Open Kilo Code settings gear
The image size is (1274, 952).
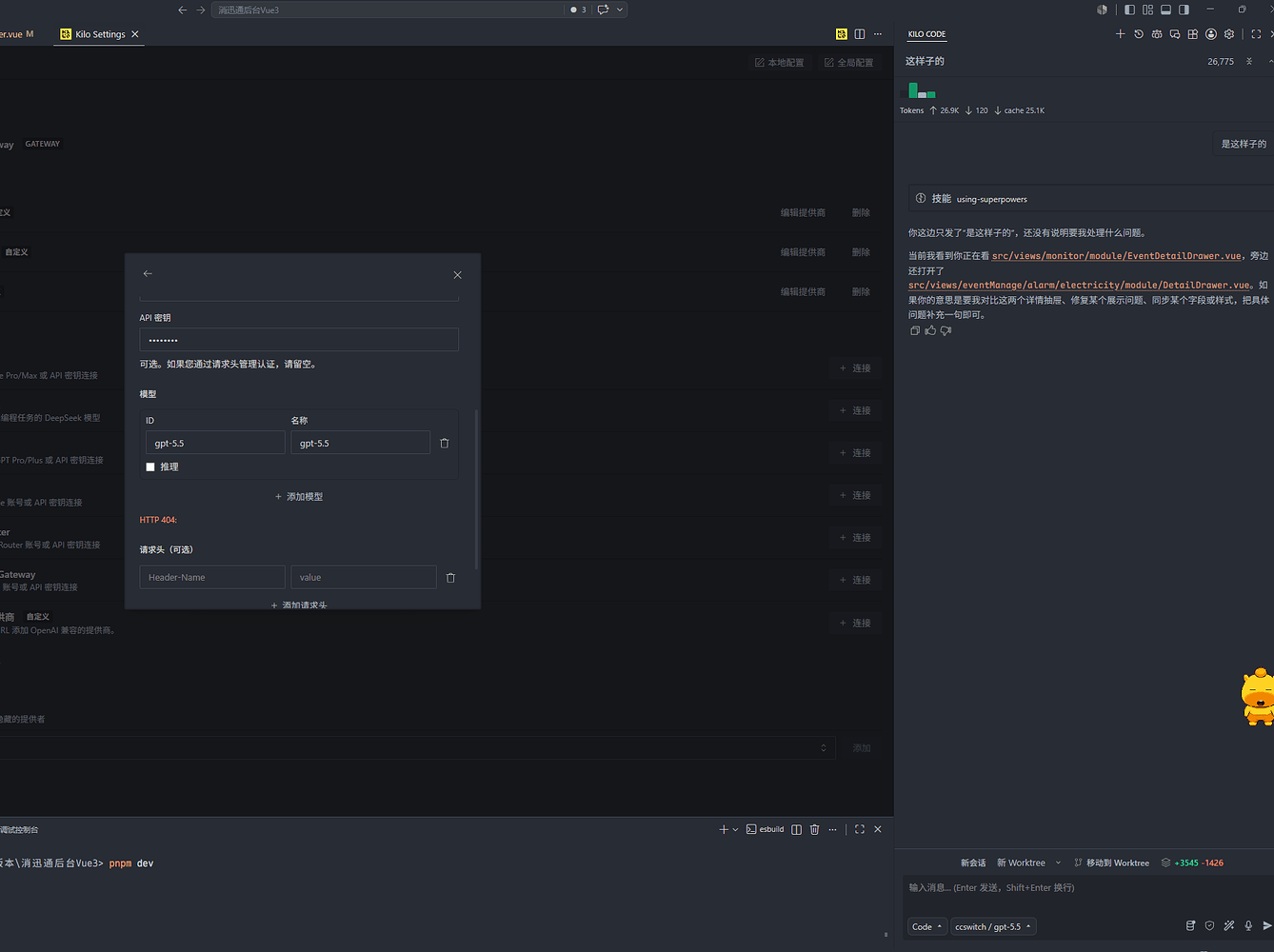1229,34
